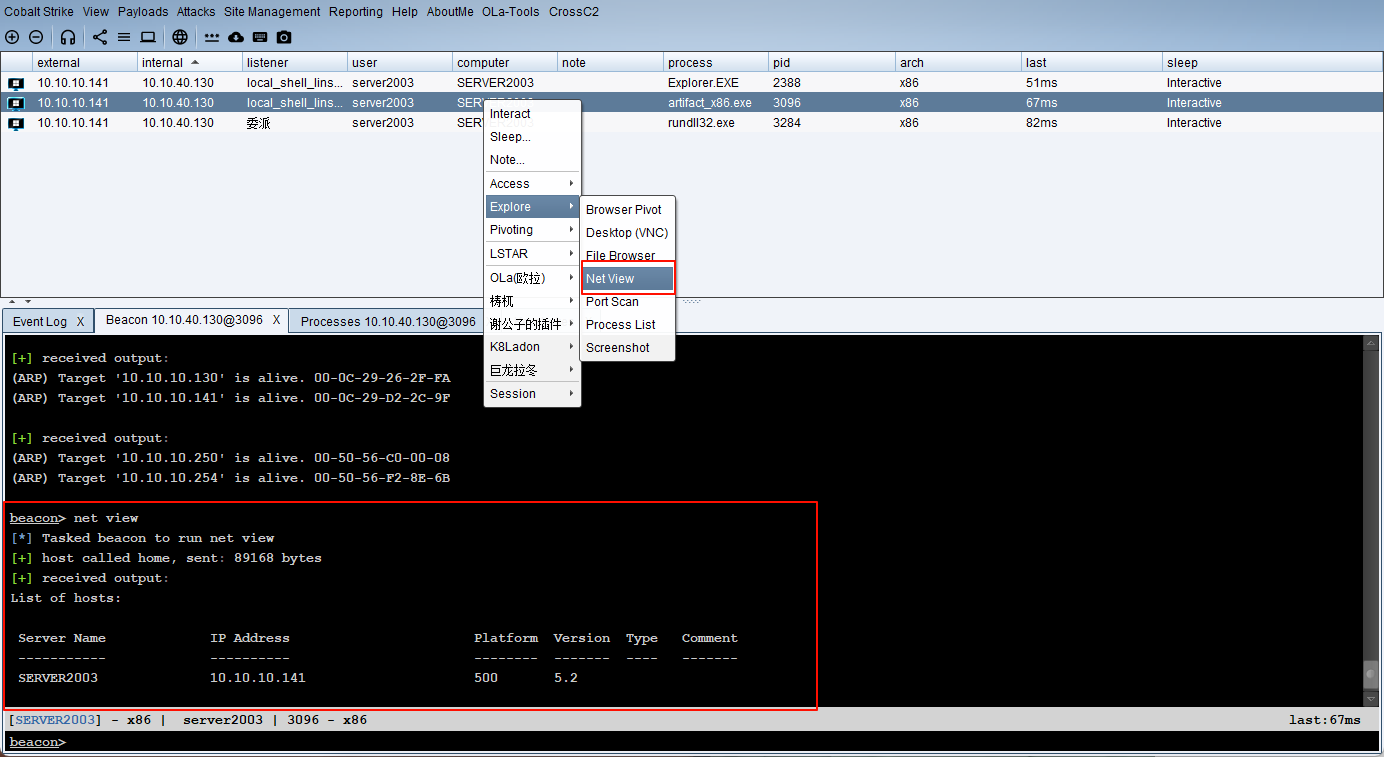
Task: Click the Connect to team server plus icon
Action: [12, 37]
